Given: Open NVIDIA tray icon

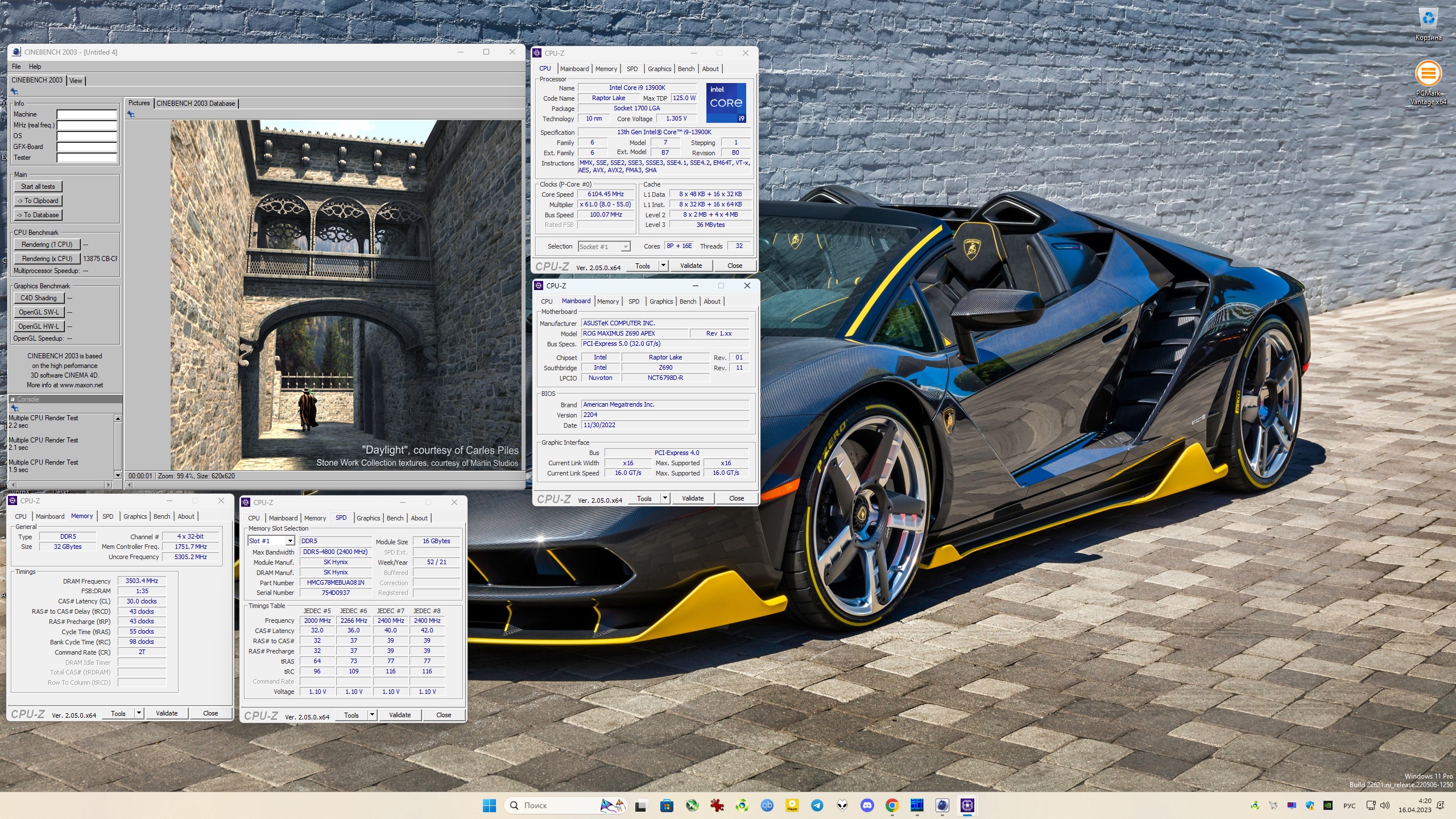Looking at the screenshot, I should [x=1328, y=805].
